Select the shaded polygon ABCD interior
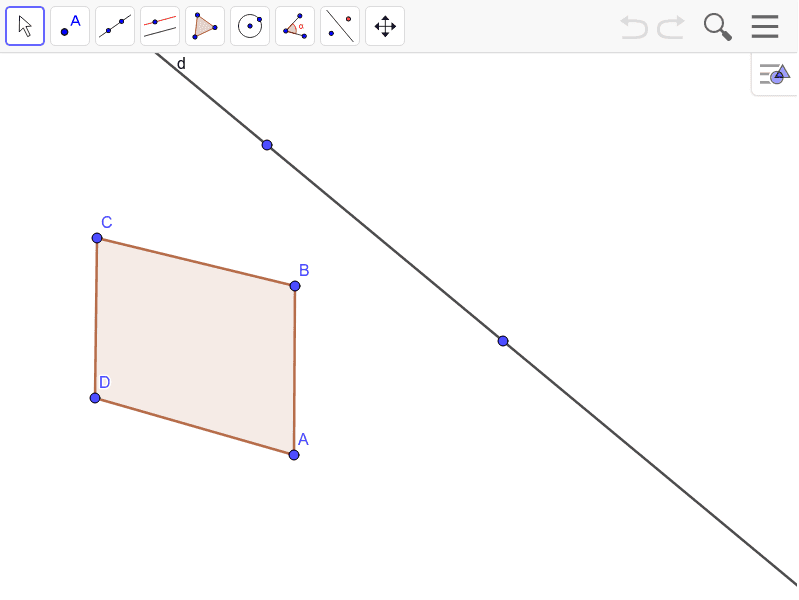This screenshot has width=799, height=600. click(x=195, y=347)
